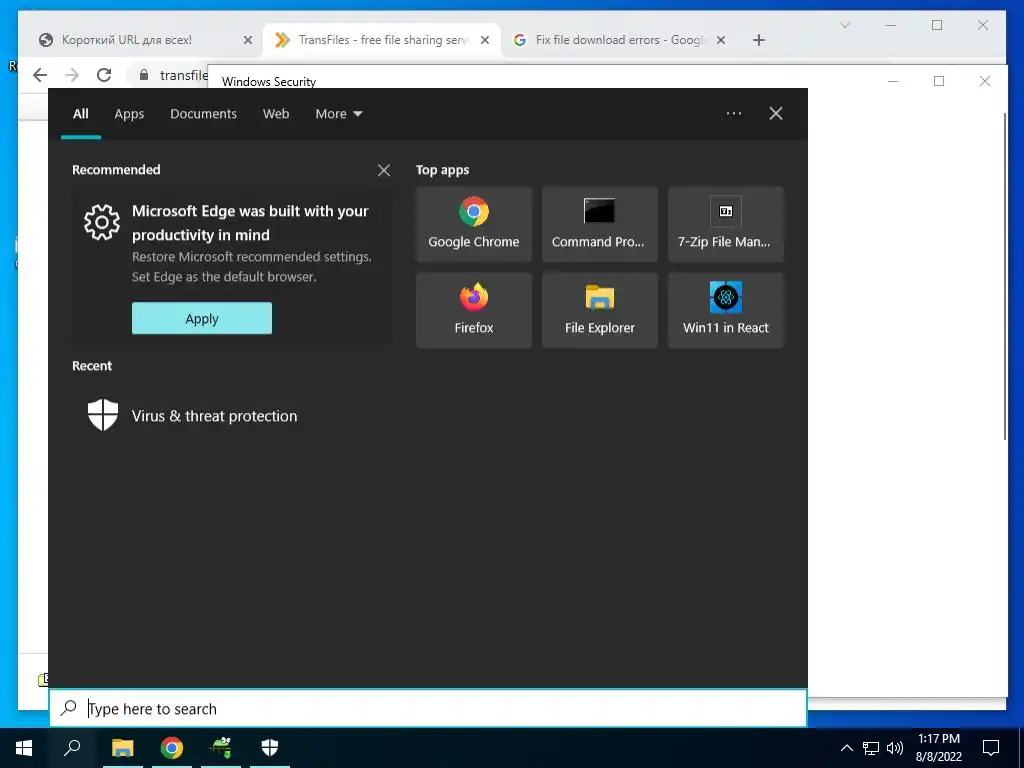The height and width of the screenshot is (768, 1024).
Task: Go forward in Chrome
Action: 72,75
